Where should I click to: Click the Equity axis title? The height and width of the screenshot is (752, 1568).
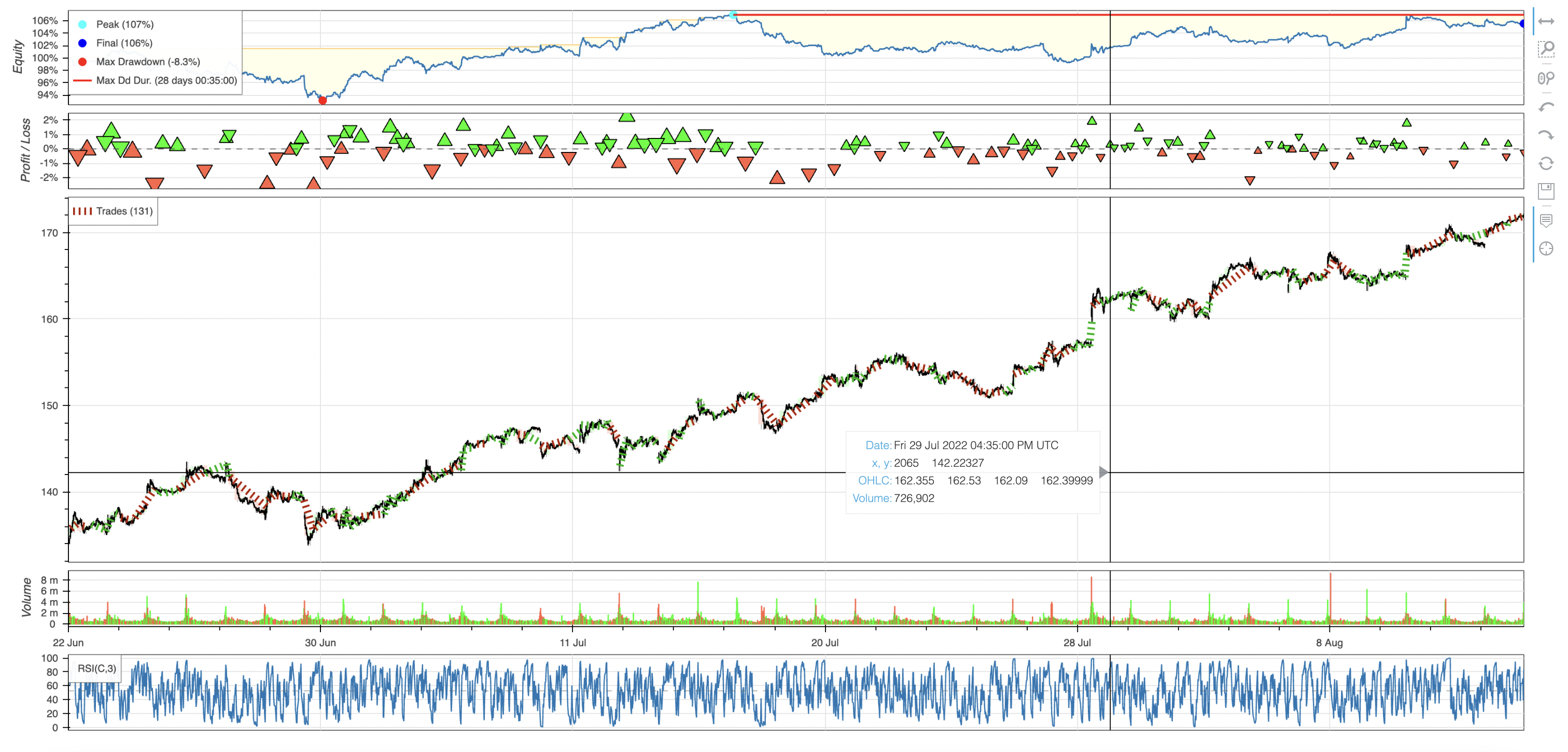(18, 57)
